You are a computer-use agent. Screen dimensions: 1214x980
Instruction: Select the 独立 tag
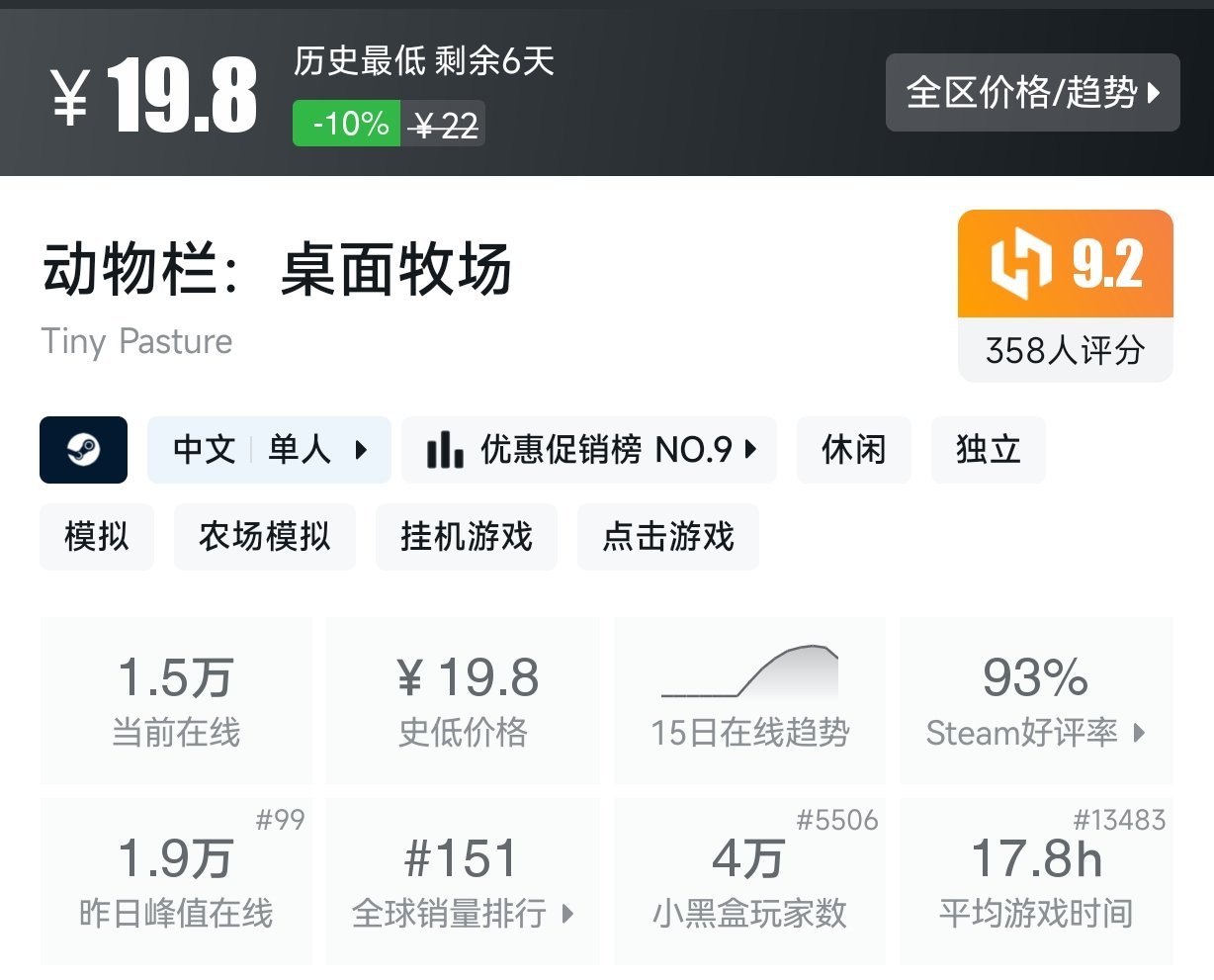coord(988,450)
